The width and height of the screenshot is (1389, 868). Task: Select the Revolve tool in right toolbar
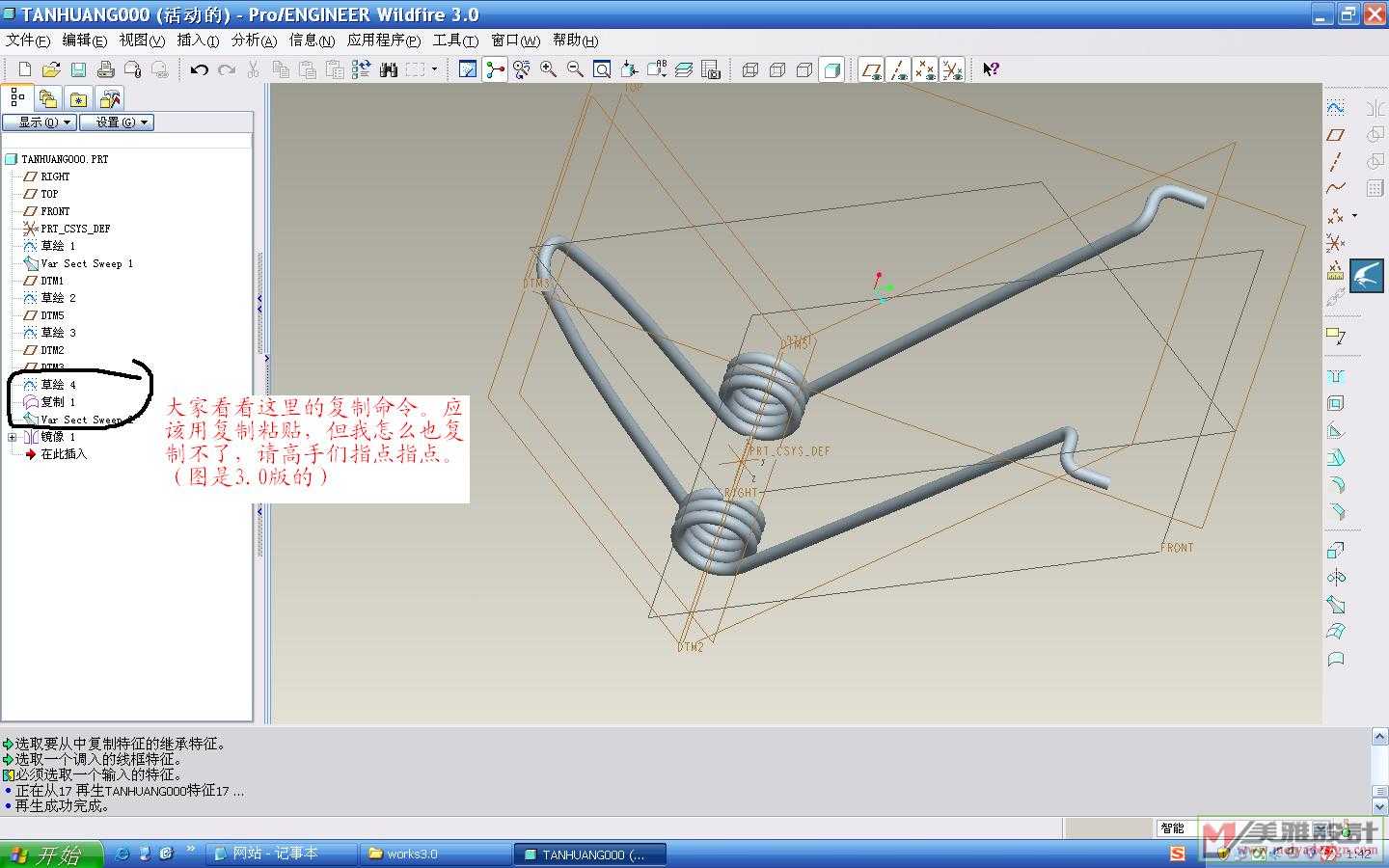tap(1336, 578)
